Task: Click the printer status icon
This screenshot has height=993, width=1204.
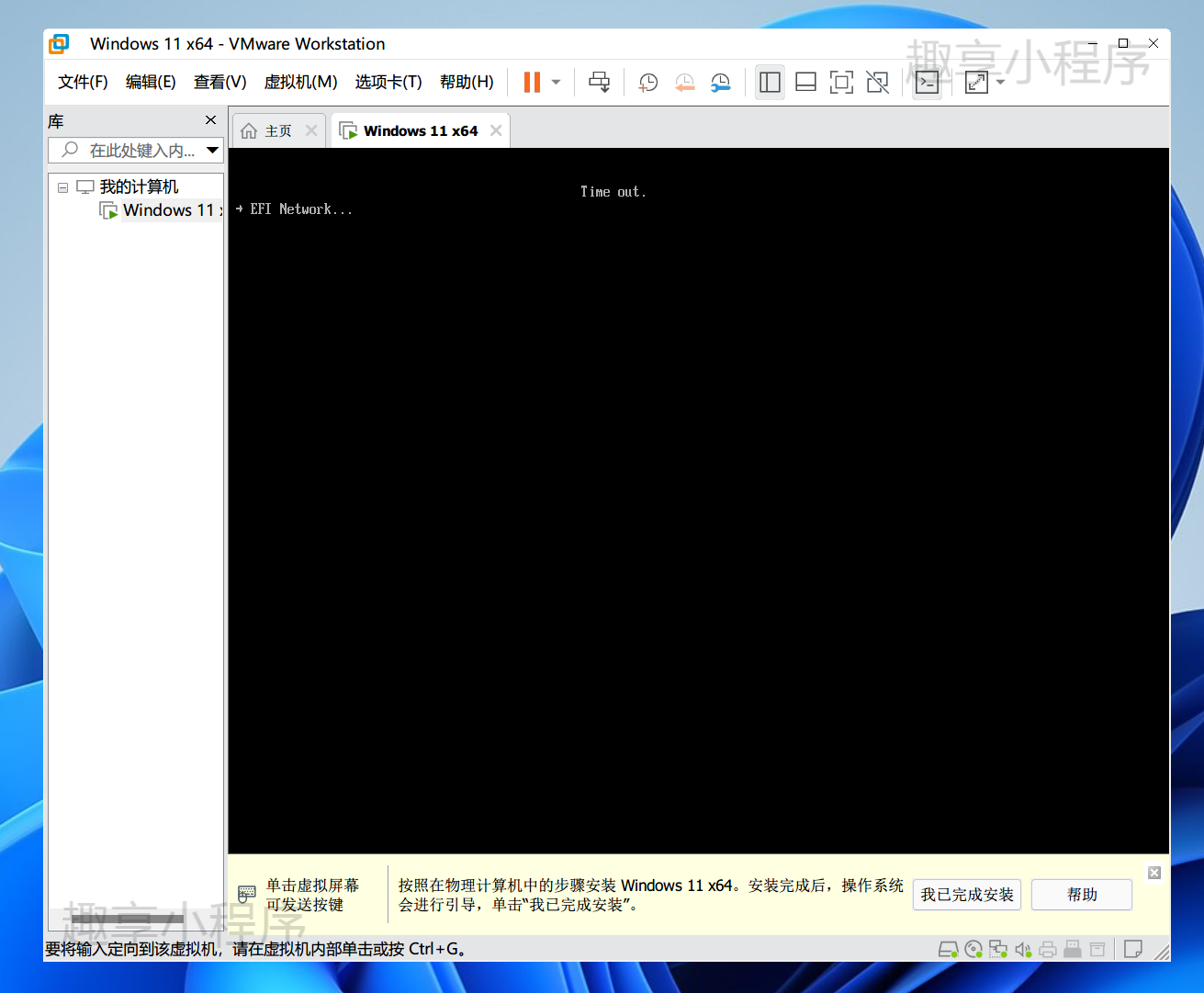Action: [1048, 949]
